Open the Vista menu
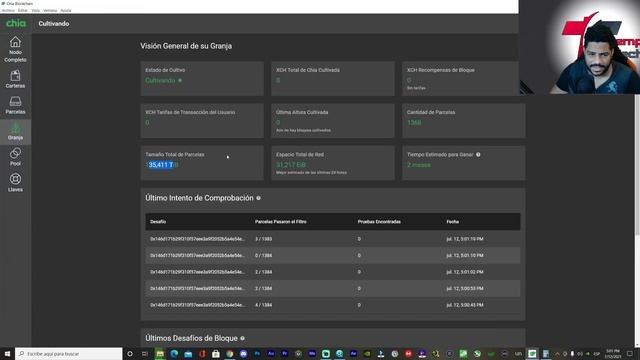Viewport: 640px width, 360px height. coord(36,10)
